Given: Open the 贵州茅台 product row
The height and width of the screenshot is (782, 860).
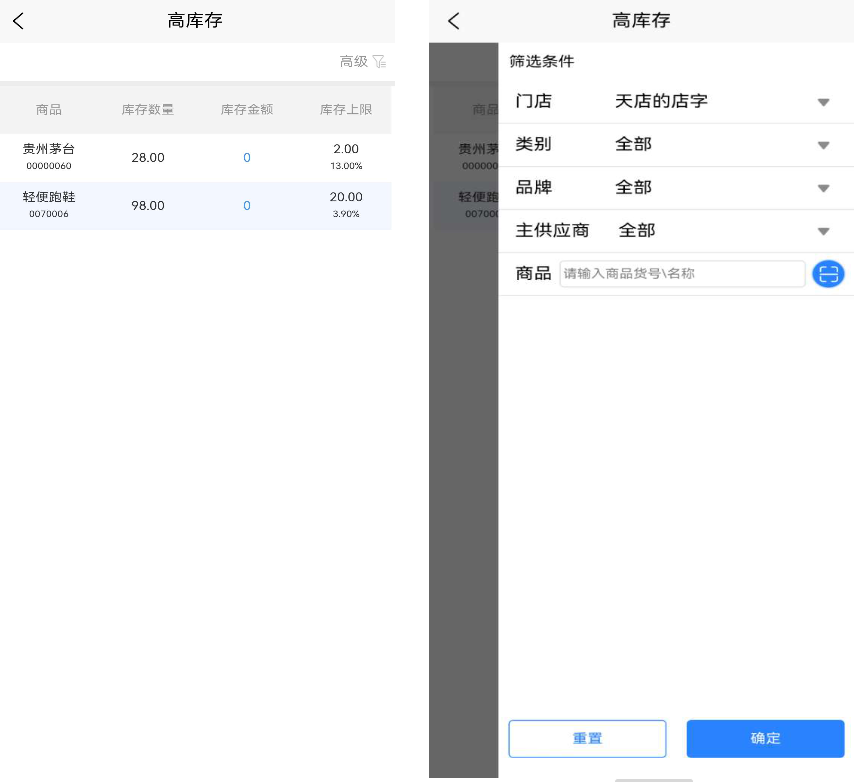Looking at the screenshot, I should click(x=195, y=158).
